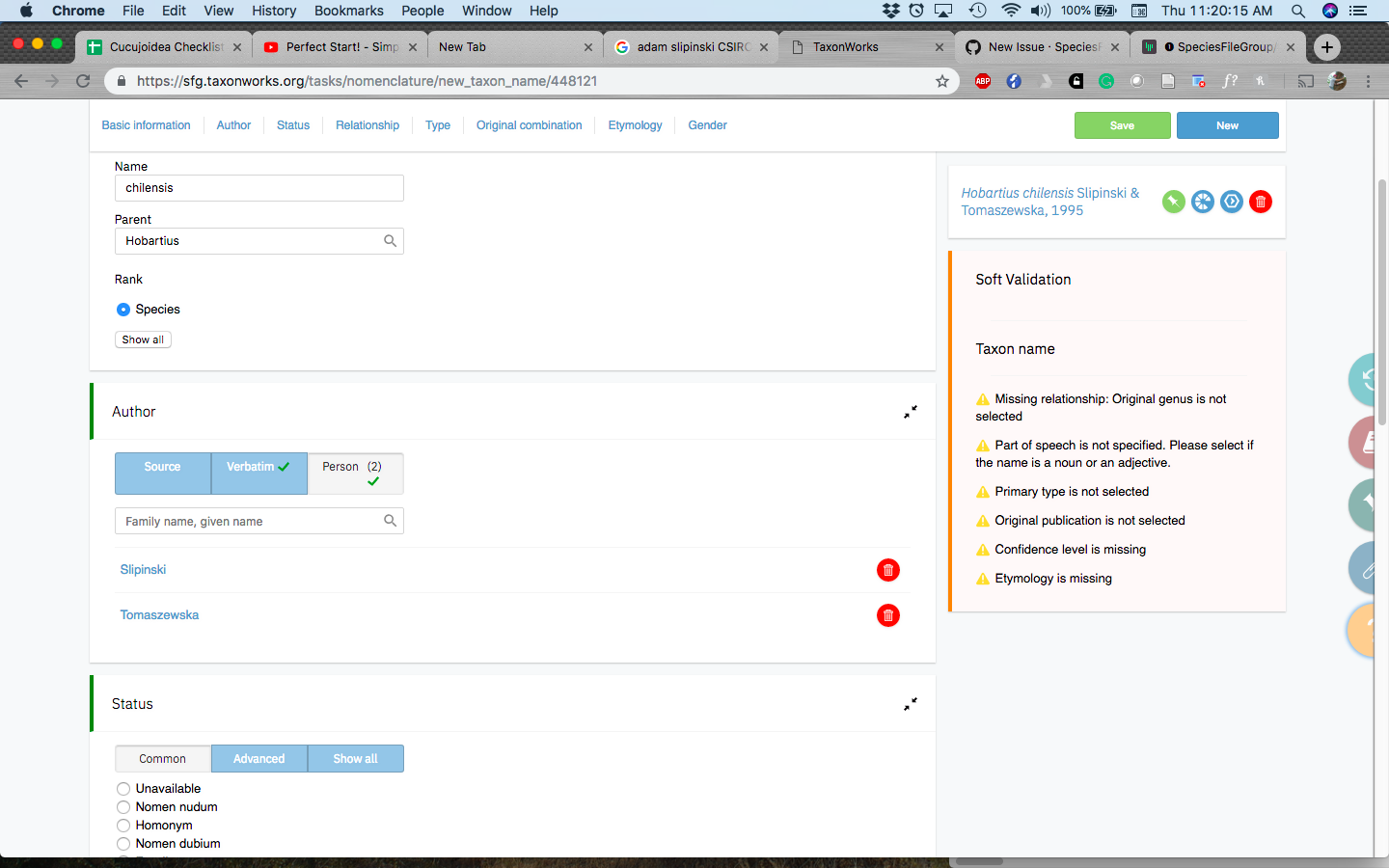Select Common status tab

[x=162, y=759]
